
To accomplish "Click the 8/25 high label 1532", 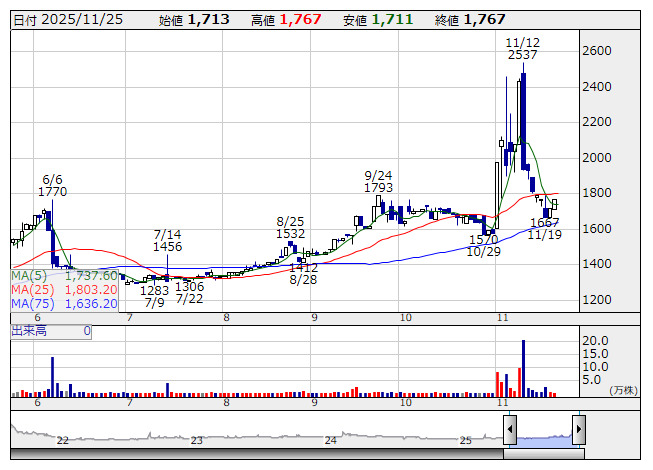I will pyautogui.click(x=289, y=233).
